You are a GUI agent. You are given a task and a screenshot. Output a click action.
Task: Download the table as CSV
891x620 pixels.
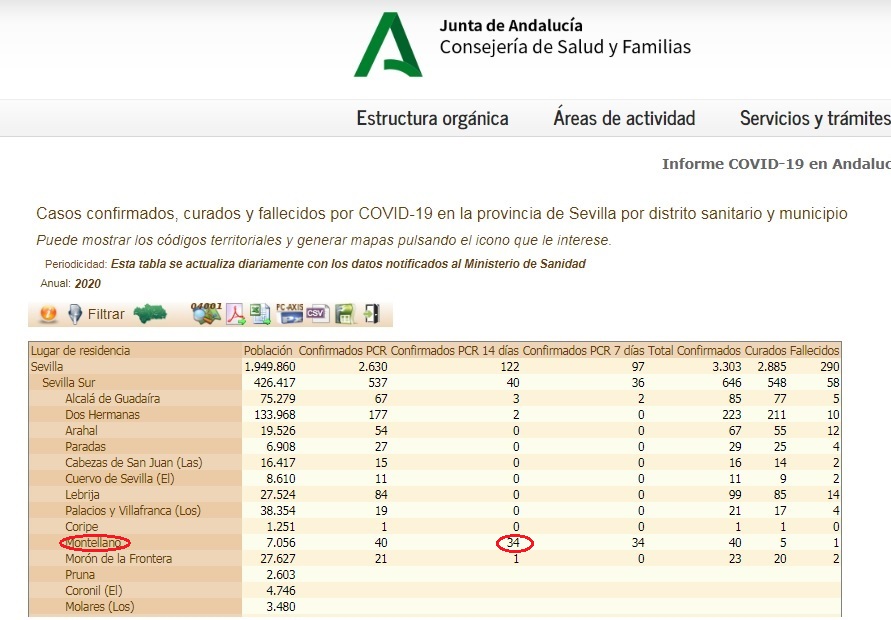tap(318, 314)
